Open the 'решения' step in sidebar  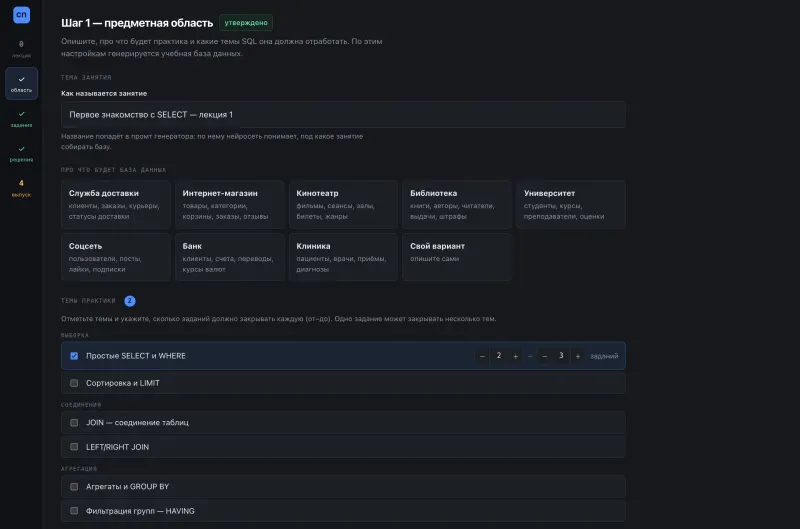[x=21, y=154]
